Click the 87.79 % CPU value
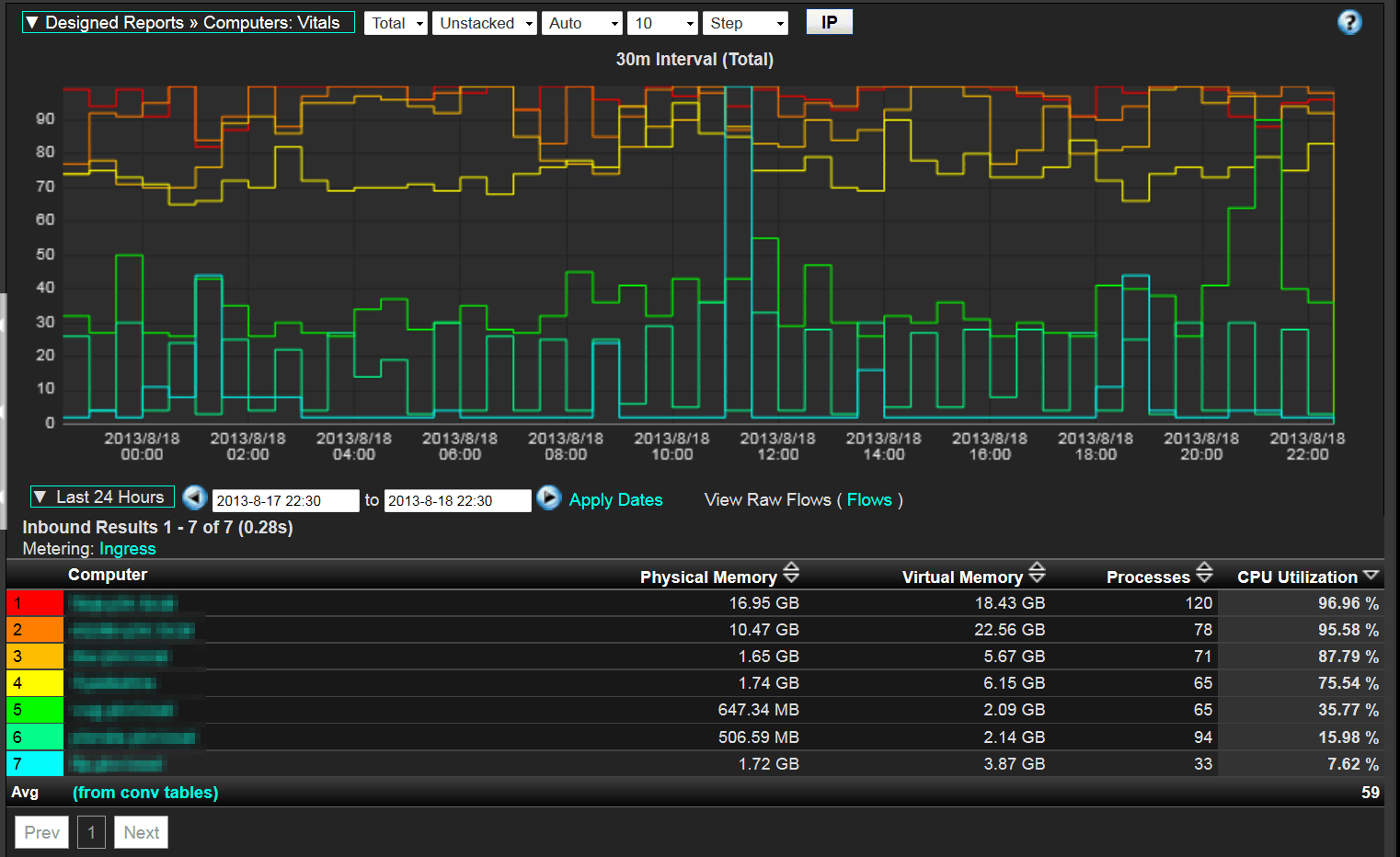The height and width of the screenshot is (857, 1400). click(1348, 657)
